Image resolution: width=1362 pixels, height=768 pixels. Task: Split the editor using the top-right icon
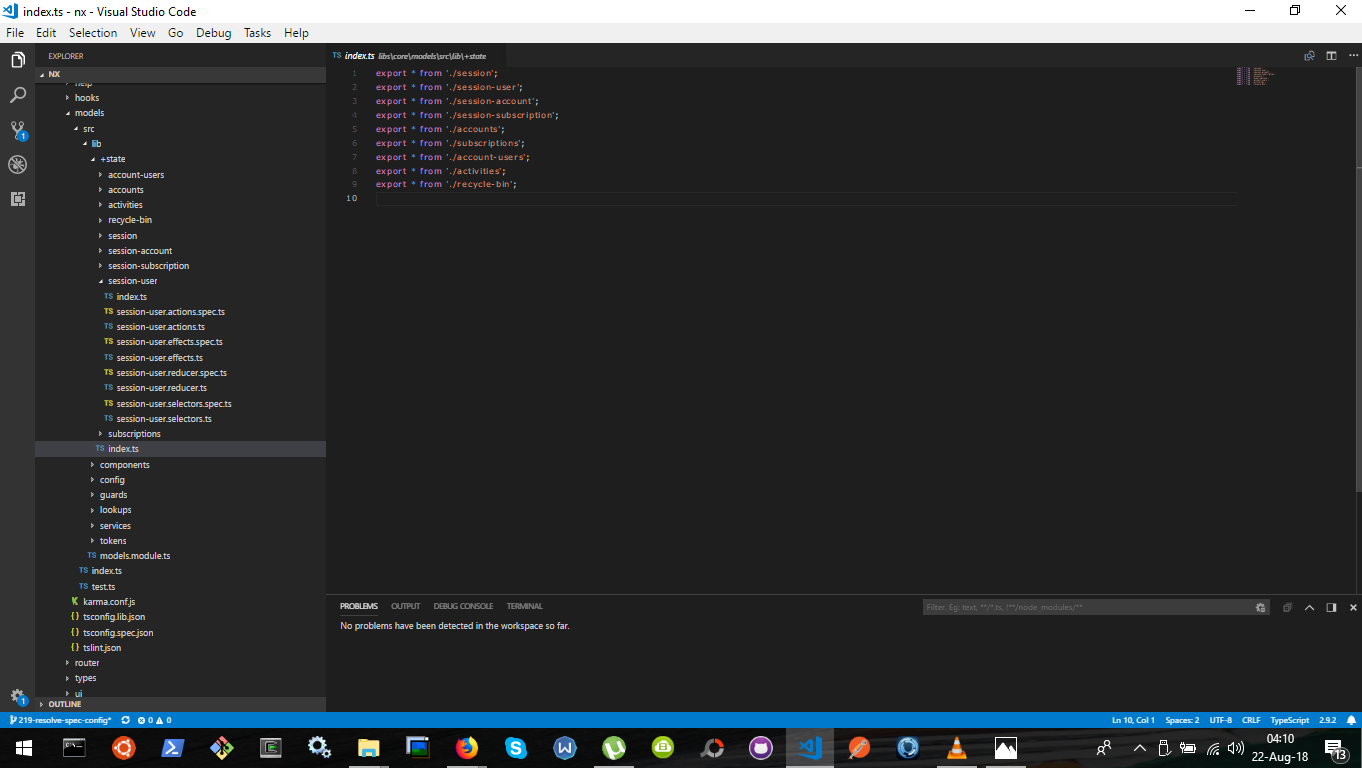click(1332, 56)
